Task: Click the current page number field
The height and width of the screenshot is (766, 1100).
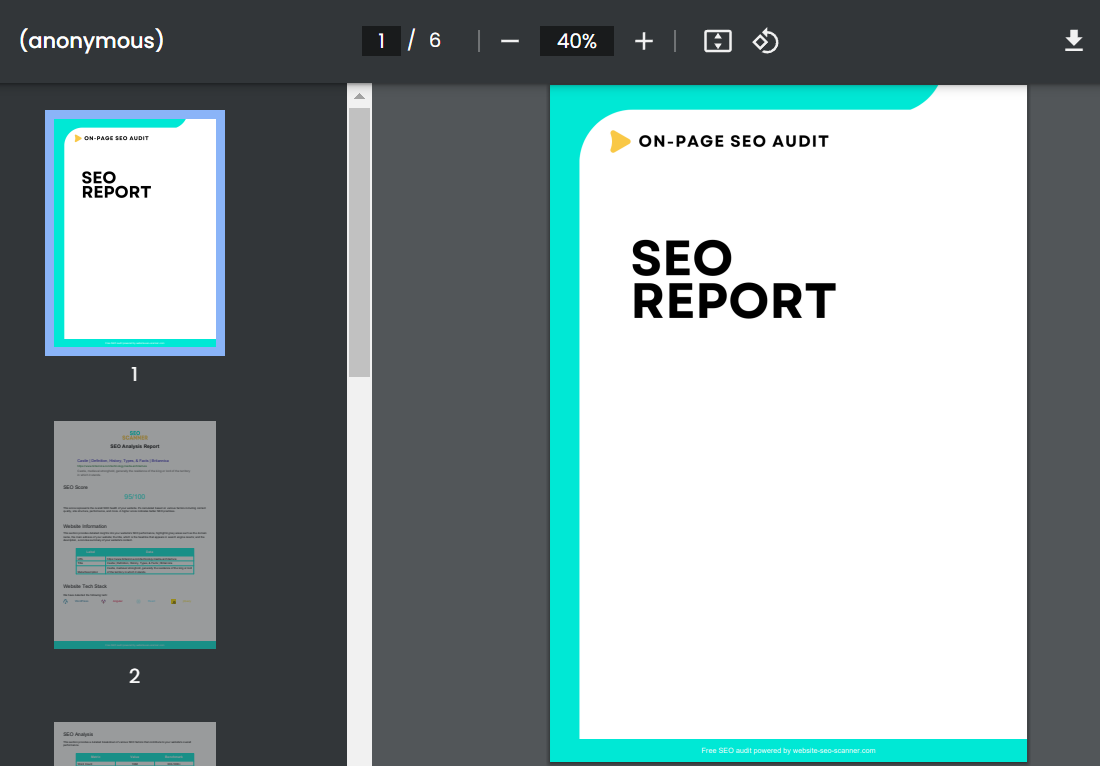Action: click(x=381, y=41)
